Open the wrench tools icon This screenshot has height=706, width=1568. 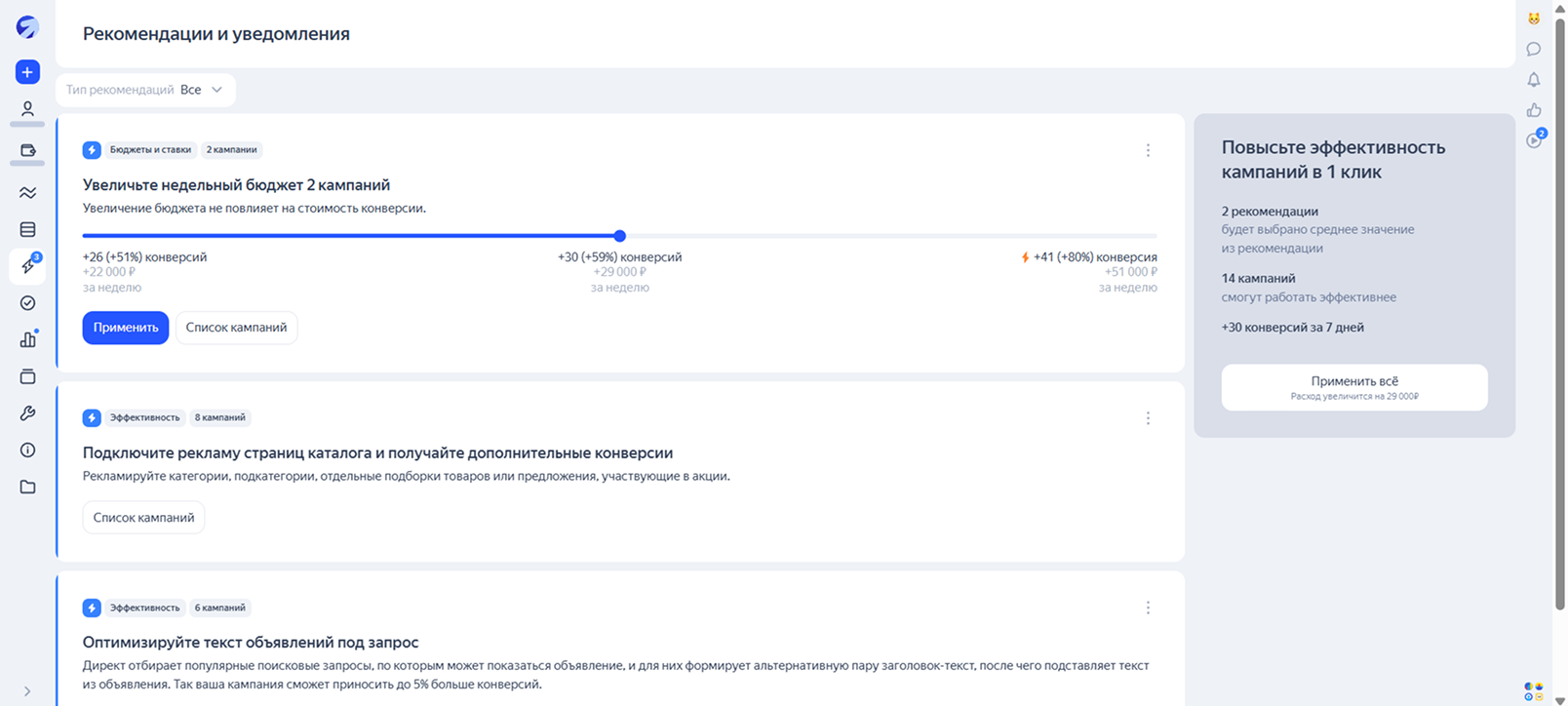coord(27,413)
